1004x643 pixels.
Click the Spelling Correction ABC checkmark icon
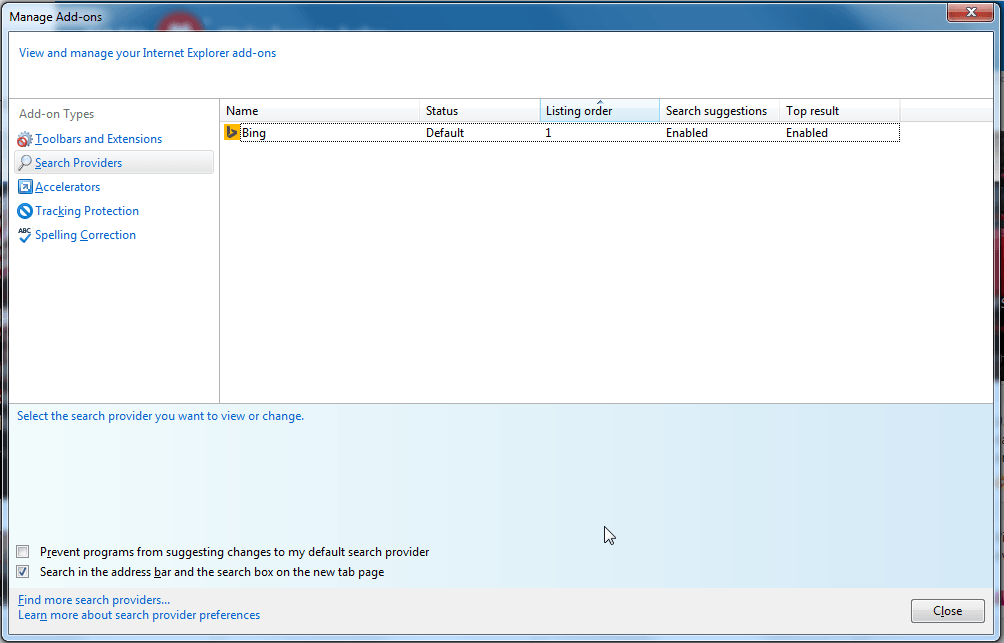tap(24, 235)
